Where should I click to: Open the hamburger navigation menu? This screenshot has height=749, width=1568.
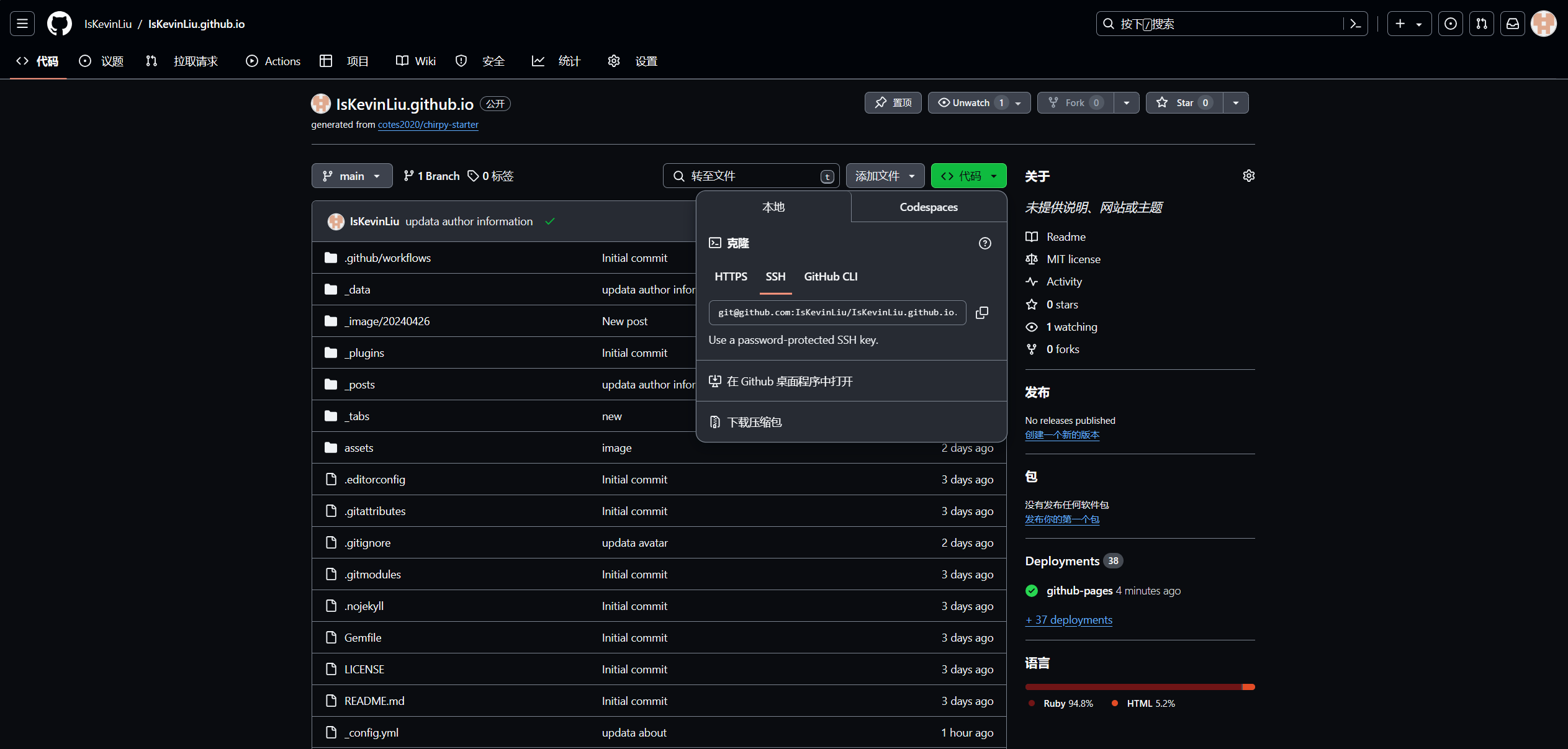click(x=22, y=24)
